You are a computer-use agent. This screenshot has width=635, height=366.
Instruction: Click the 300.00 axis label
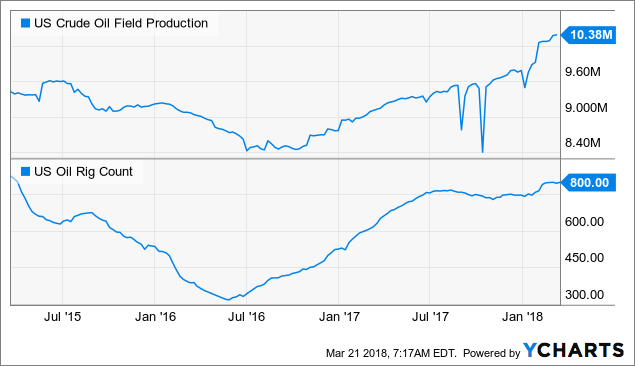[x=584, y=294]
